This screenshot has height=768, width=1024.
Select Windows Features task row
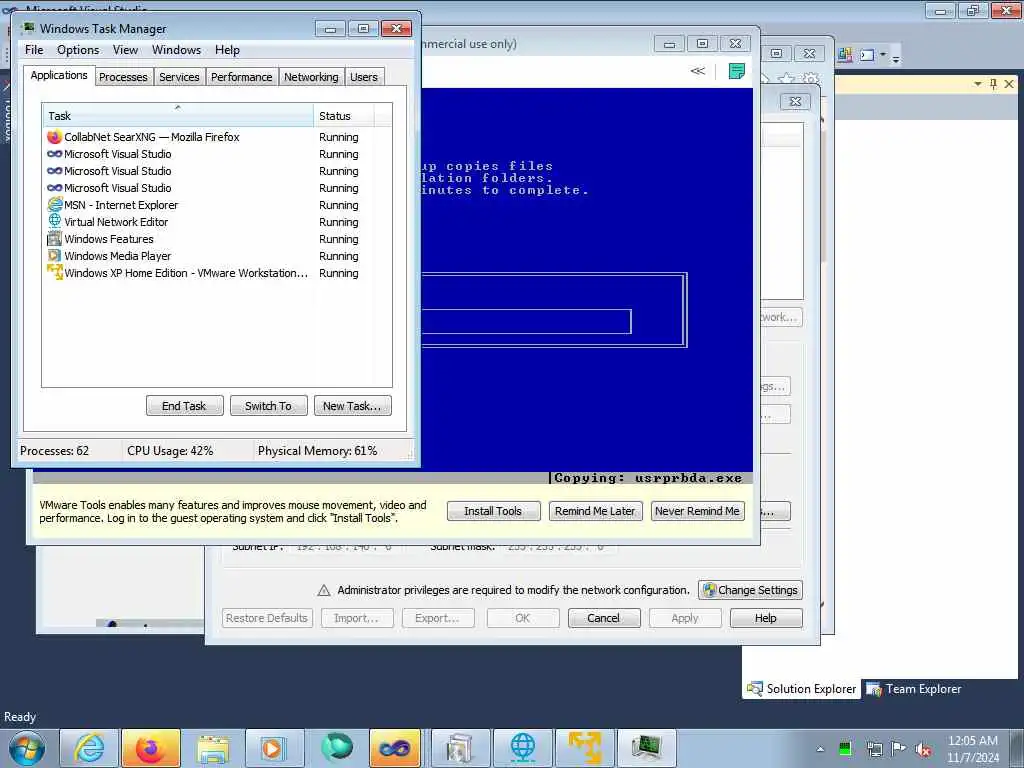(x=216, y=239)
